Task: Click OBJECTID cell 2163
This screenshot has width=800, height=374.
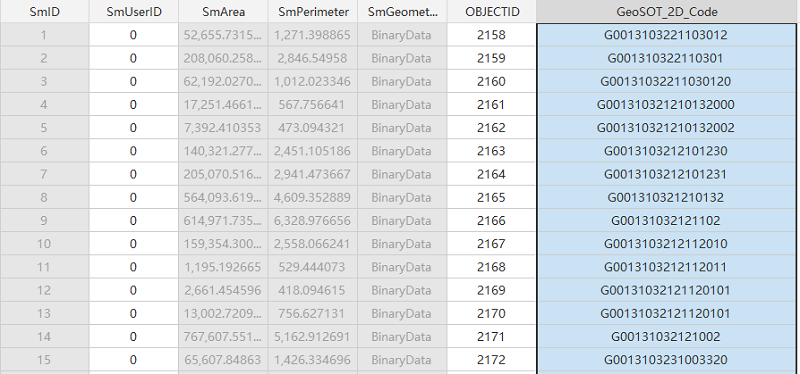Action: [x=492, y=151]
